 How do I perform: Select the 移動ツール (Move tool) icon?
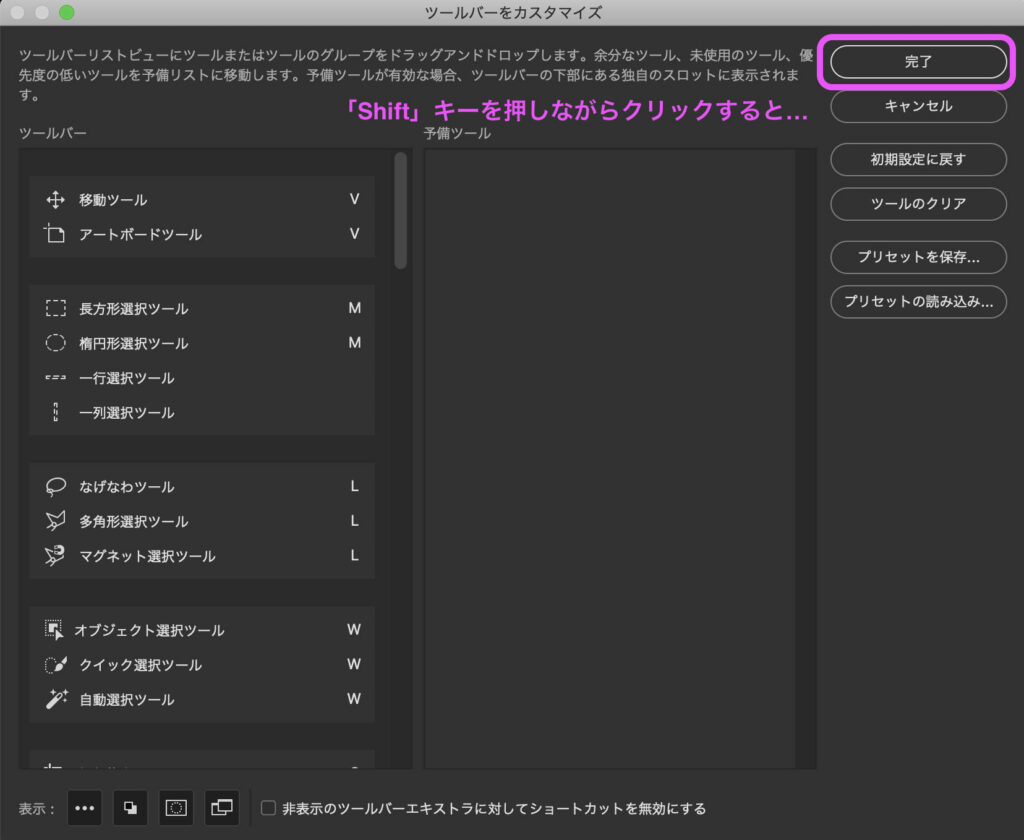55,200
